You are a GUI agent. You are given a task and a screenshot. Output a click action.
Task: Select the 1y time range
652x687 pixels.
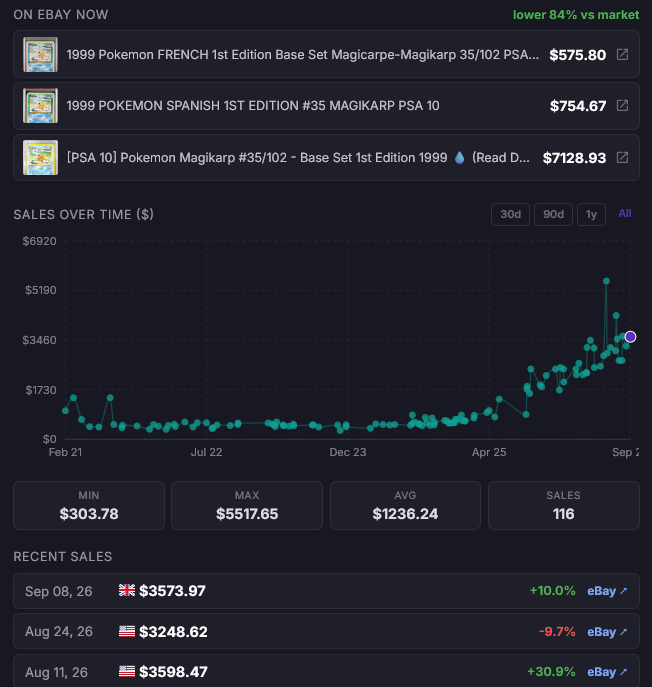[x=592, y=214]
